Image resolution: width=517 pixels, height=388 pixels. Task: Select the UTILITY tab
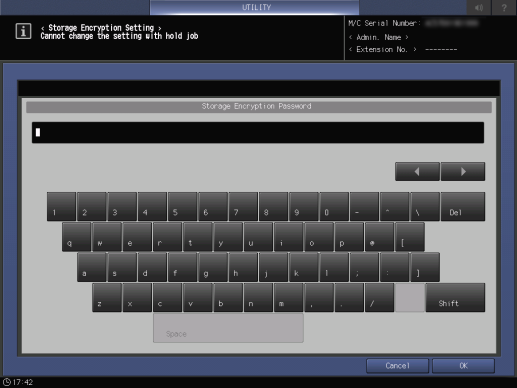coord(255,7)
